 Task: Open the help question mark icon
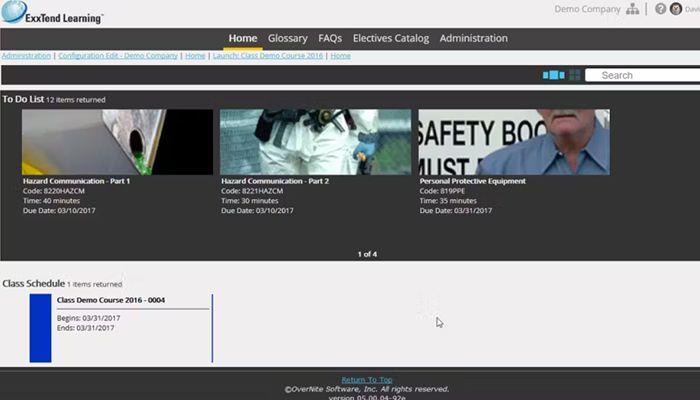point(661,9)
